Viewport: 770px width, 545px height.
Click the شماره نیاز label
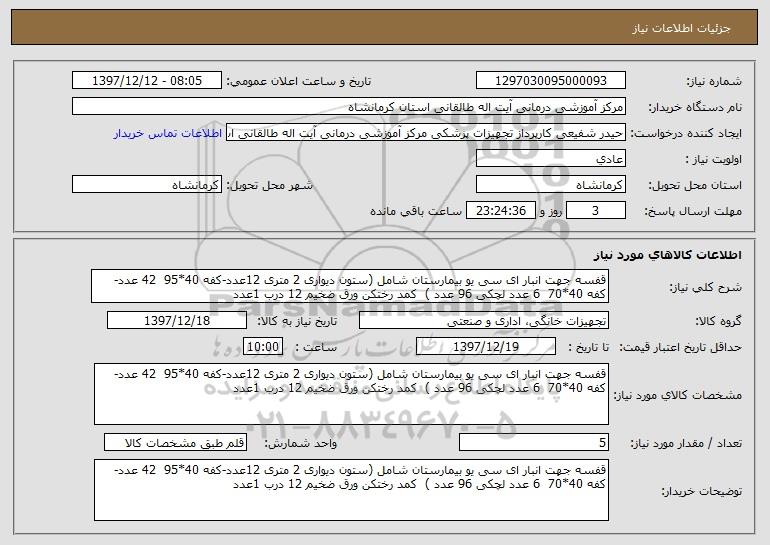(716, 81)
